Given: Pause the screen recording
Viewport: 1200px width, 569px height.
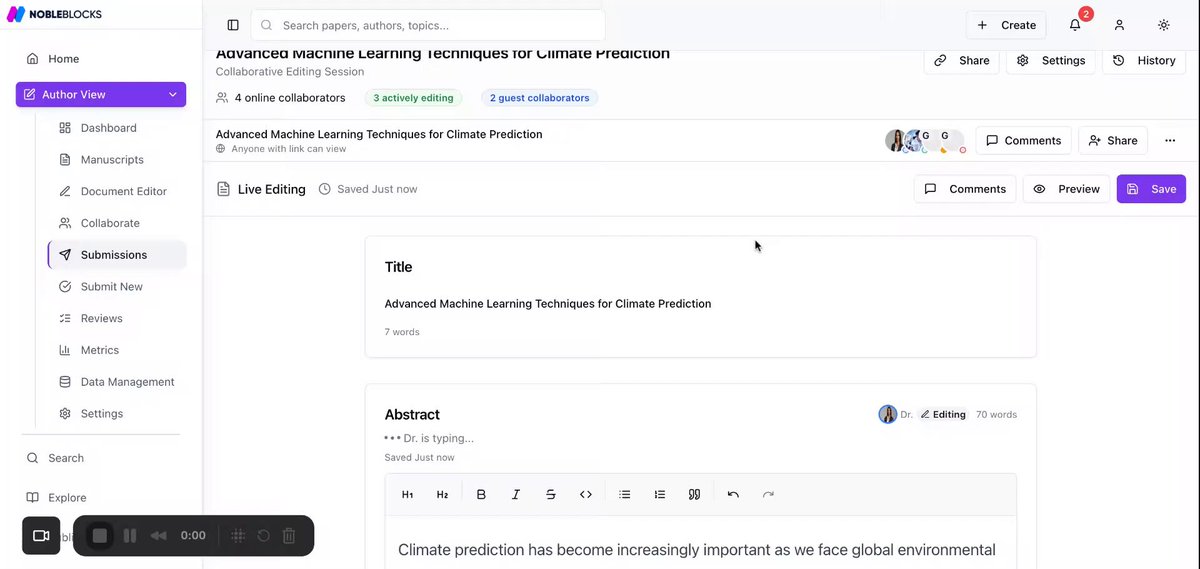Looking at the screenshot, I should (x=130, y=536).
